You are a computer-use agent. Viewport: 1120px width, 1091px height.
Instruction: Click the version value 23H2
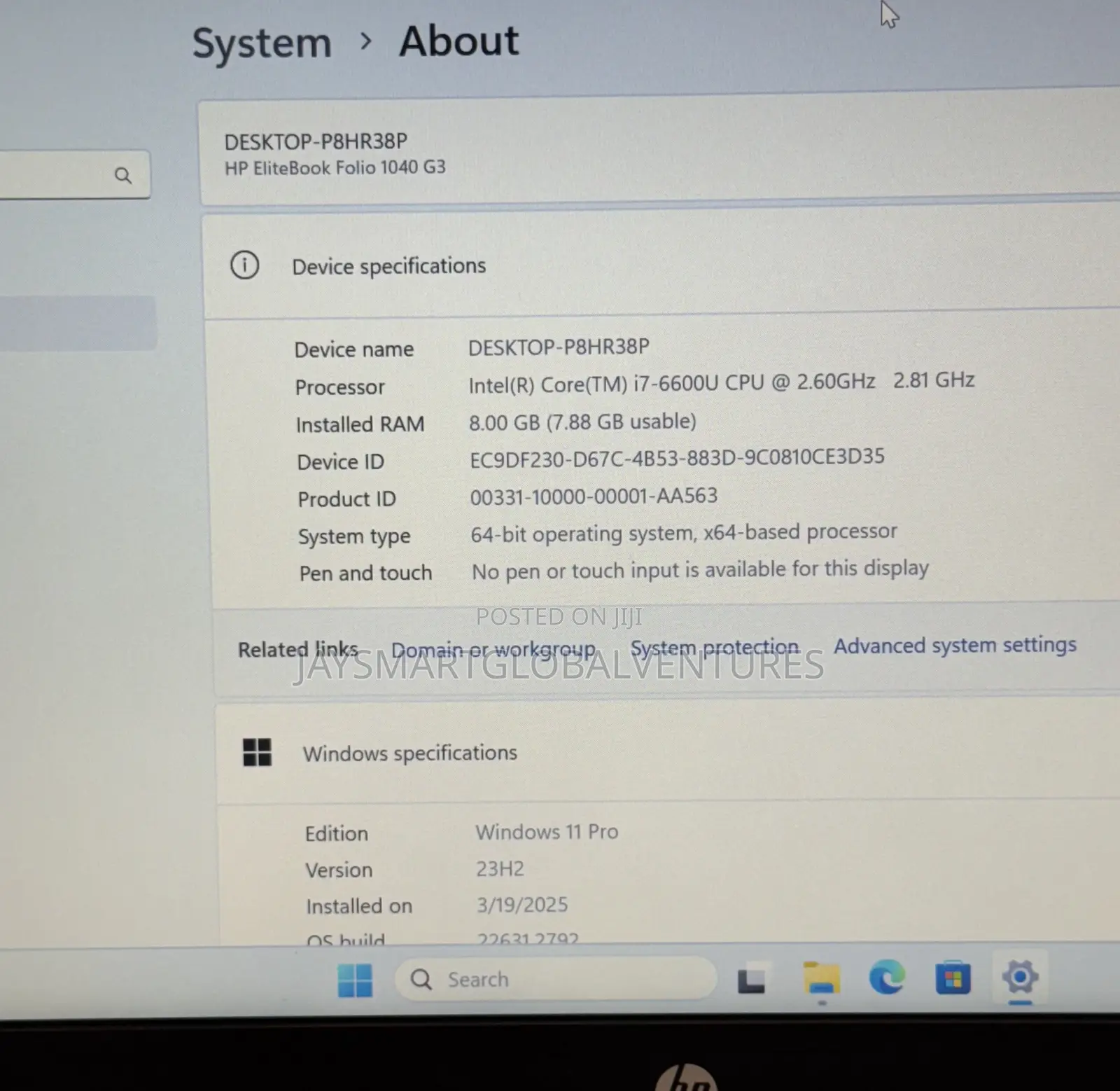[x=500, y=869]
